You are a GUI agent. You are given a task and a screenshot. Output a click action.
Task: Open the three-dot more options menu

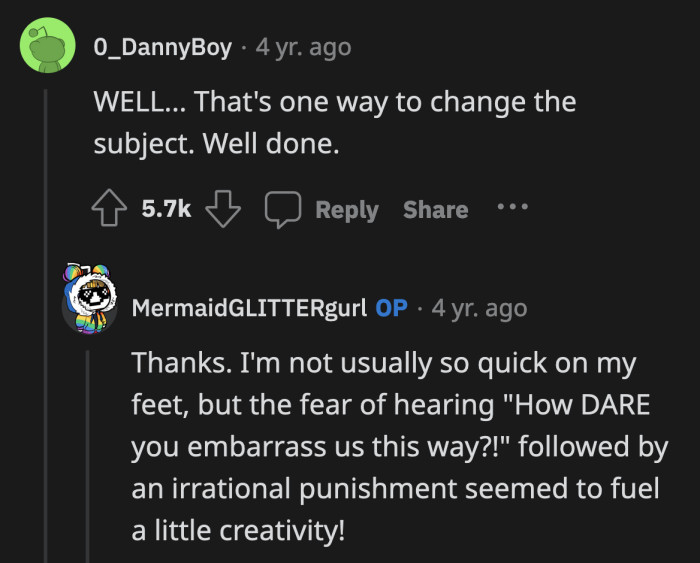click(510, 208)
